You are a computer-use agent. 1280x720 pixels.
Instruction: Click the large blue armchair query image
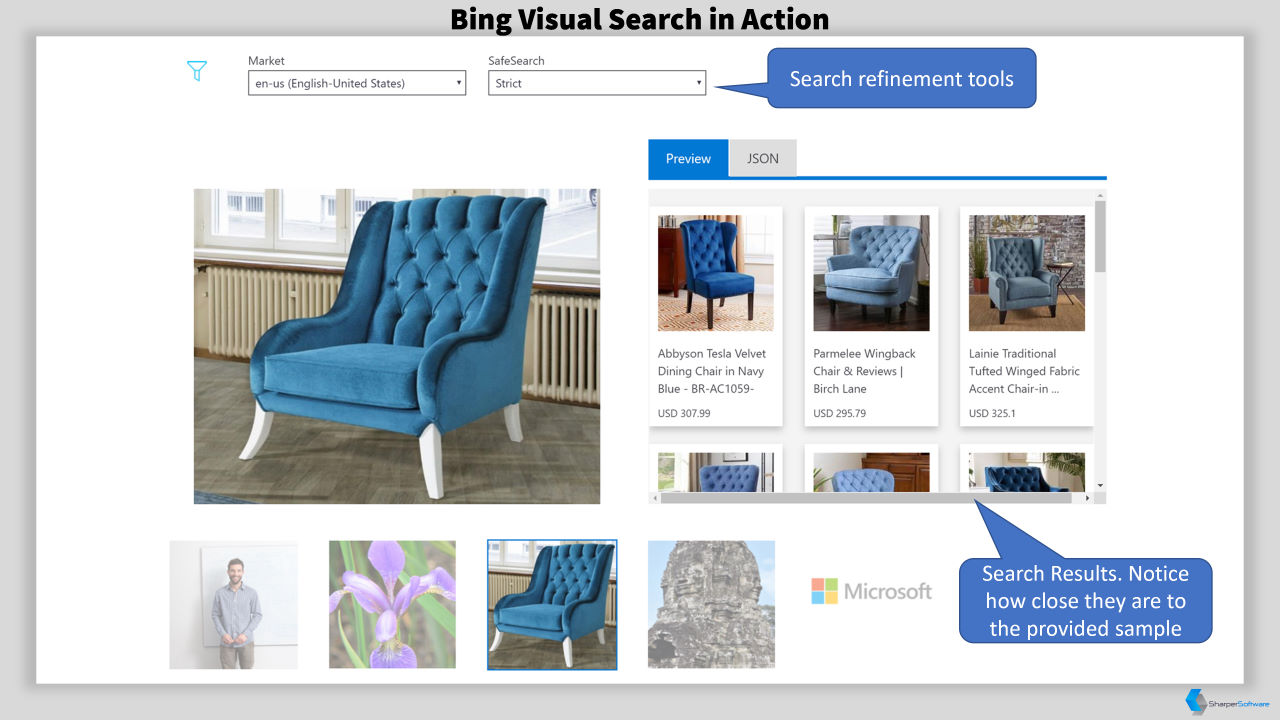point(397,346)
